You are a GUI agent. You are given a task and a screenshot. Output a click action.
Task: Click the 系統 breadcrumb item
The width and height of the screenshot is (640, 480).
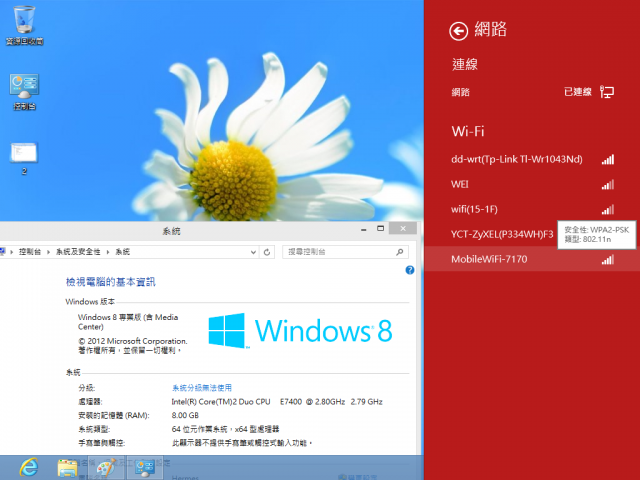coord(122,252)
